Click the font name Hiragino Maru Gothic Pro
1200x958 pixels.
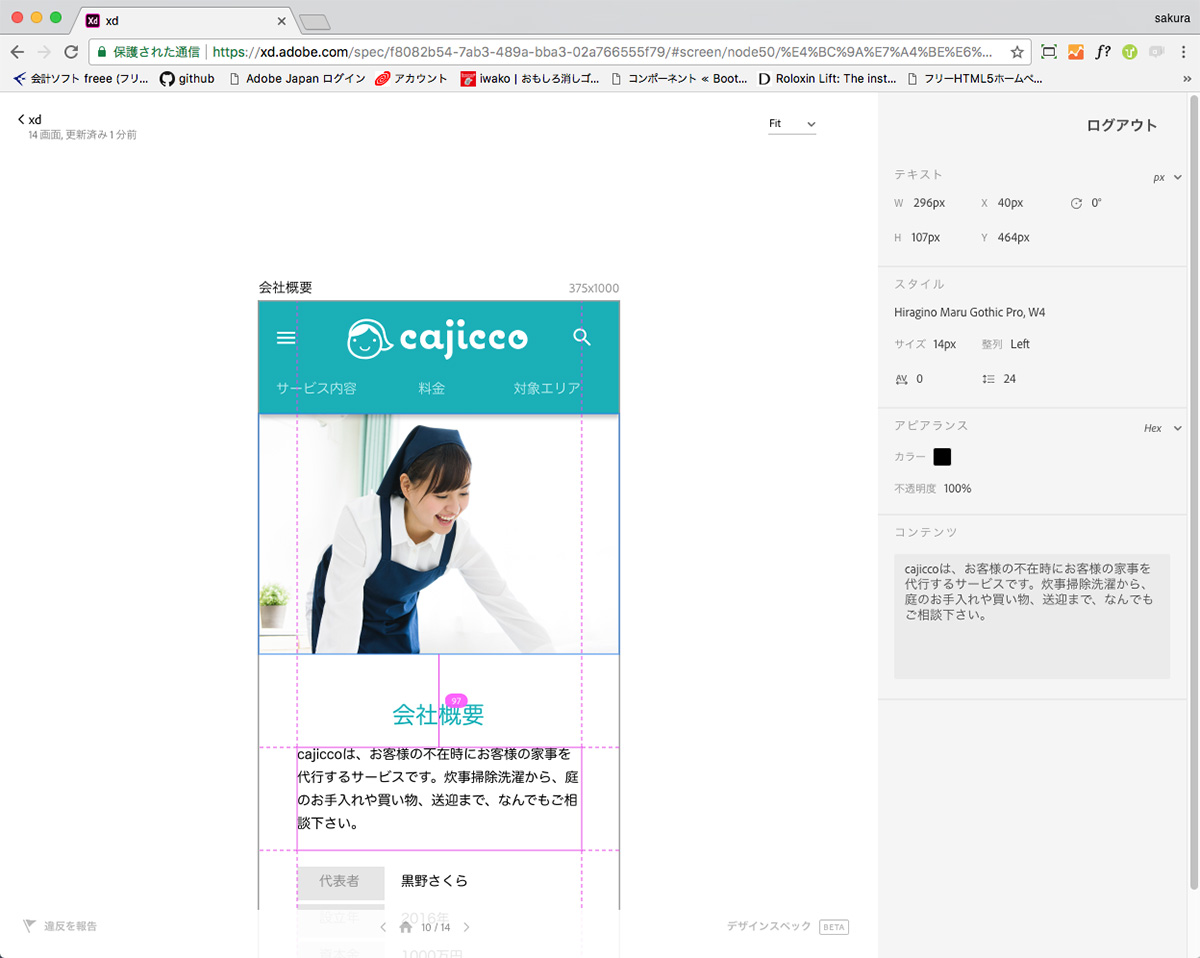click(970, 313)
